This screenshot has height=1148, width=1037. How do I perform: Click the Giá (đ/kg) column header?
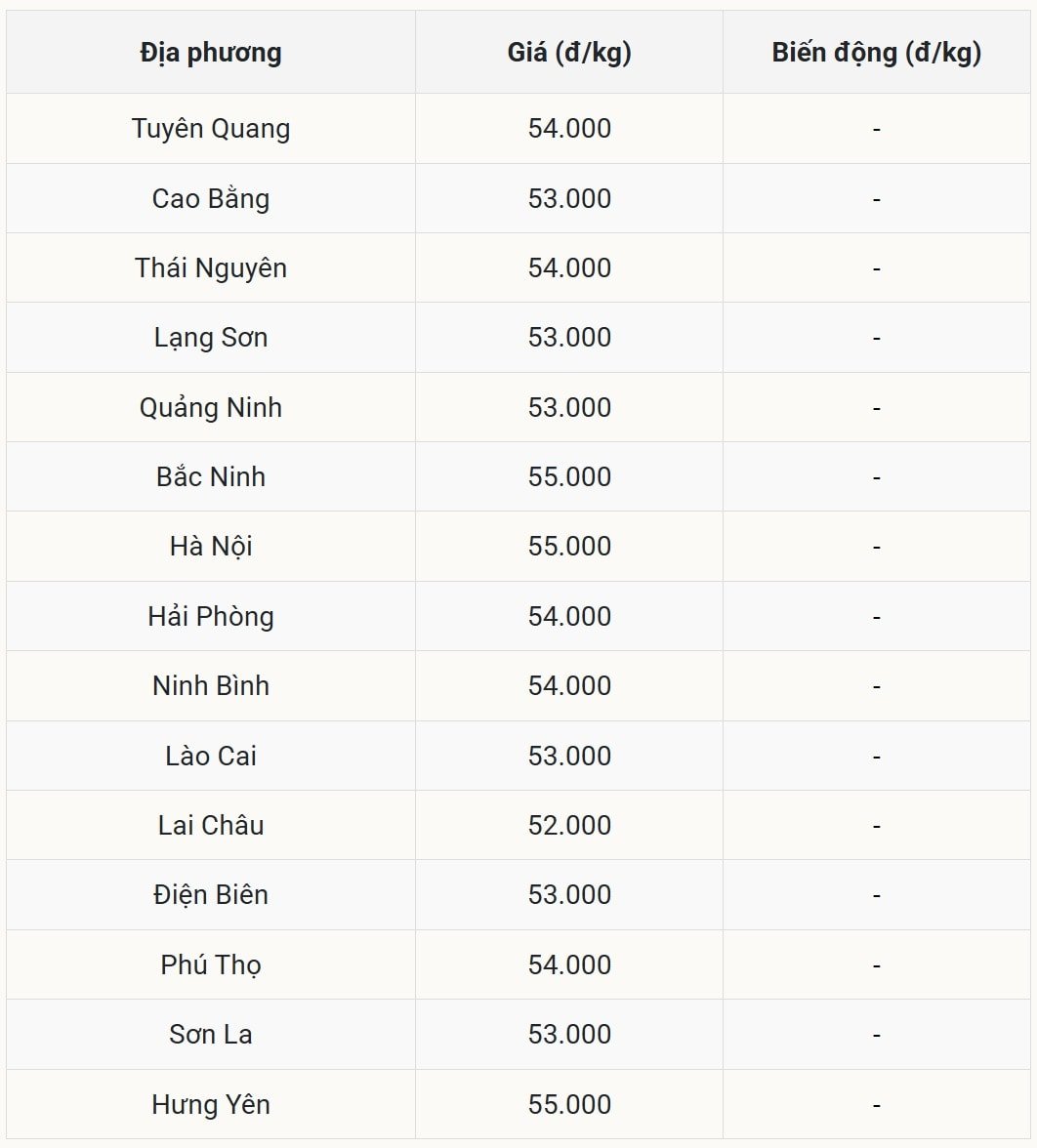pyautogui.click(x=569, y=53)
